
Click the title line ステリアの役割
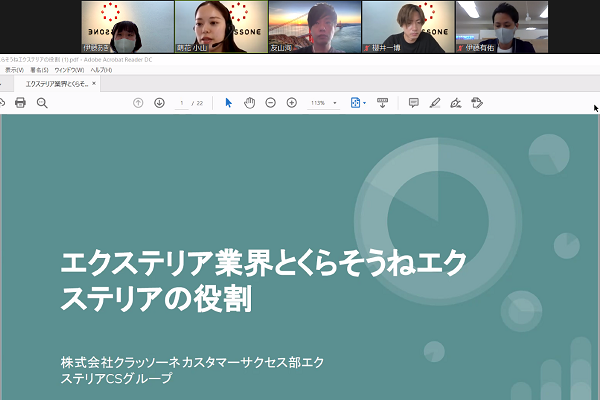156,299
